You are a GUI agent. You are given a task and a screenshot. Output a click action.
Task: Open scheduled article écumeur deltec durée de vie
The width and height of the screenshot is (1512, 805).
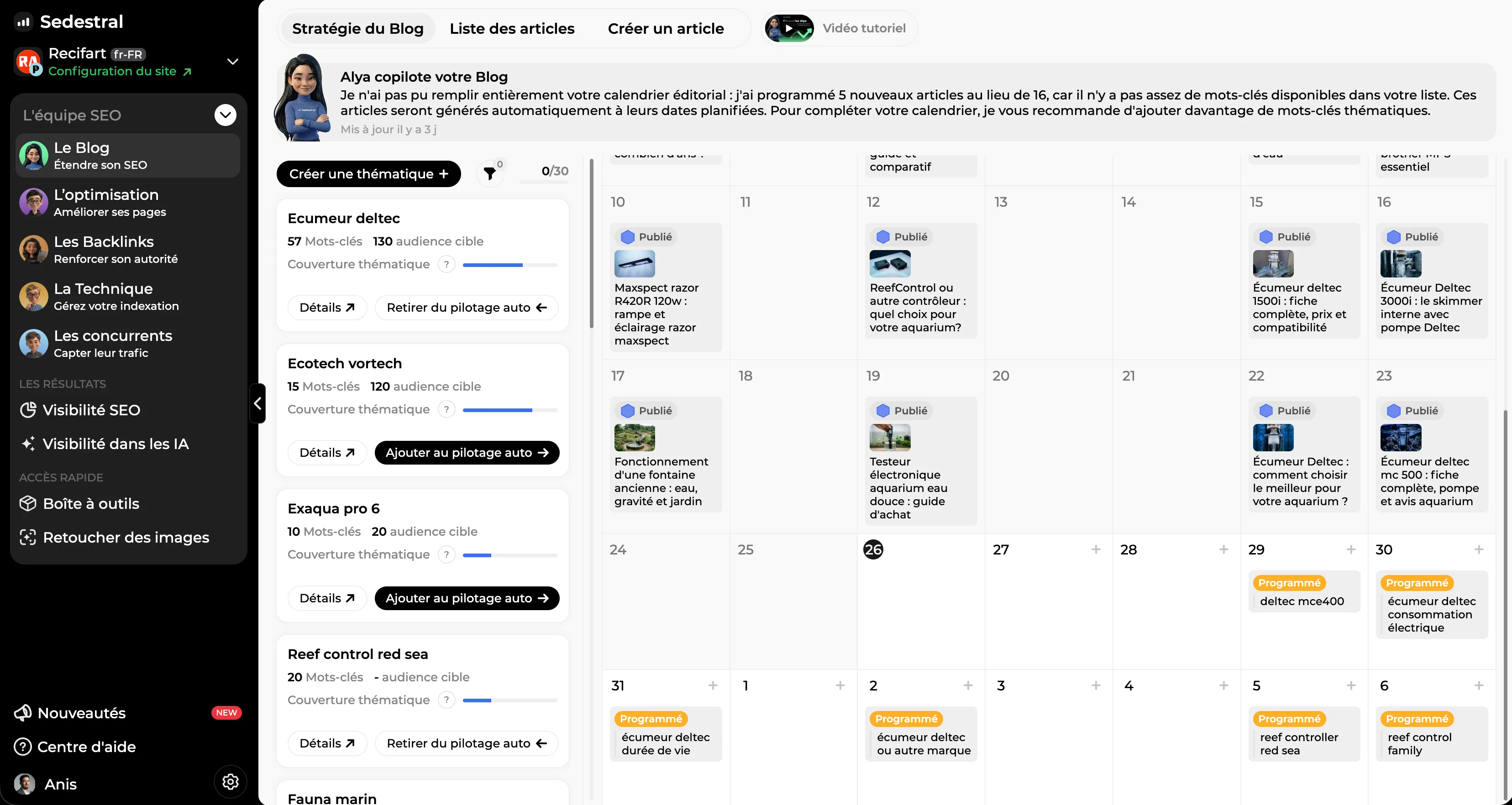pos(666,734)
